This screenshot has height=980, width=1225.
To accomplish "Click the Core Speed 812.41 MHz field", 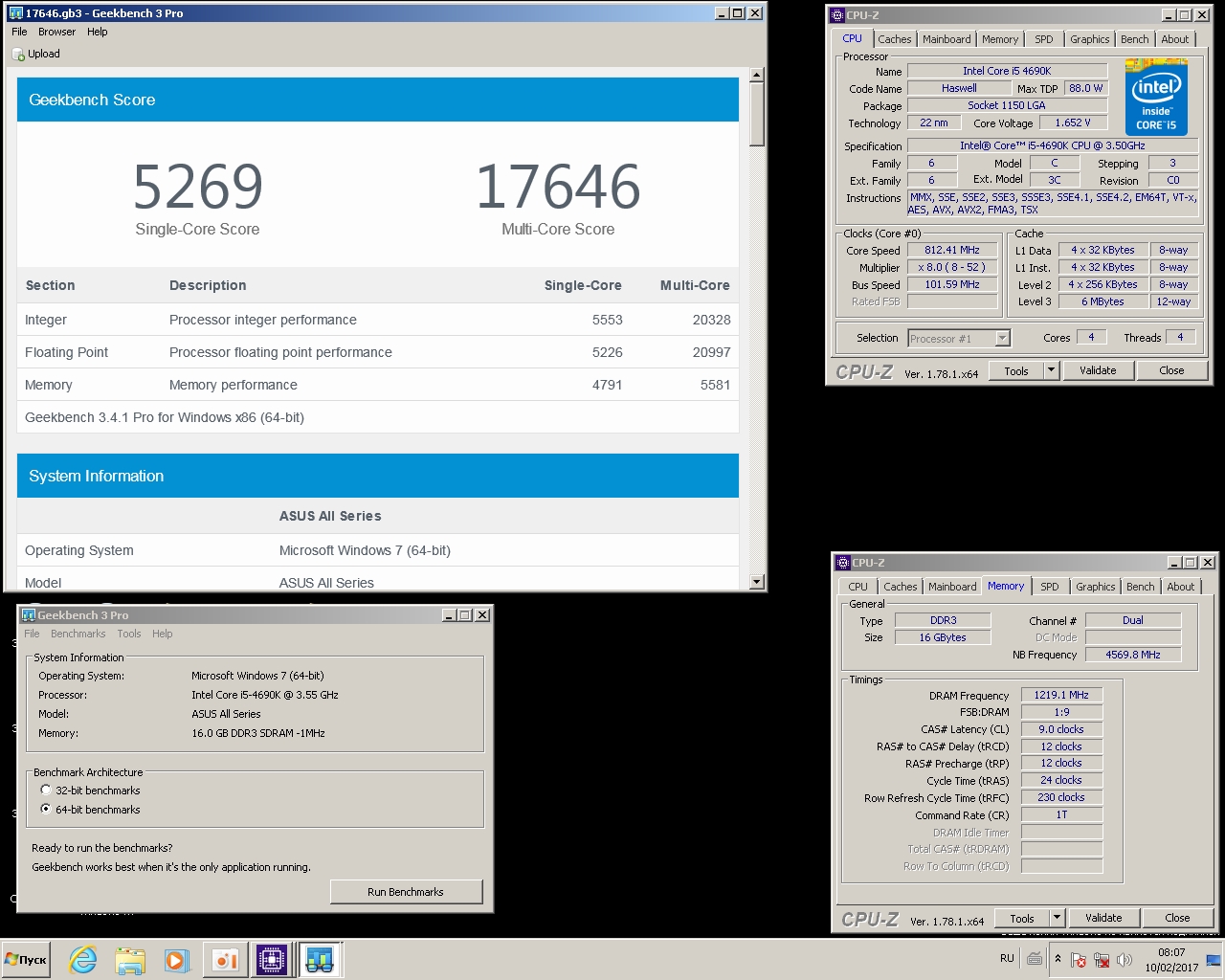I will pos(952,250).
